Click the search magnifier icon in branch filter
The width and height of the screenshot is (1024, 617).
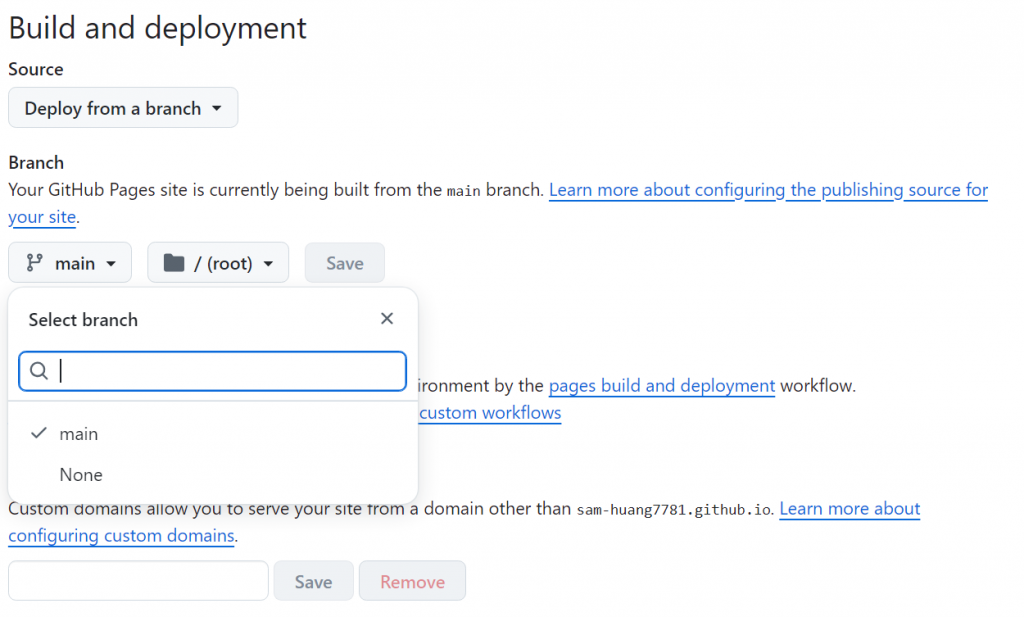39,371
